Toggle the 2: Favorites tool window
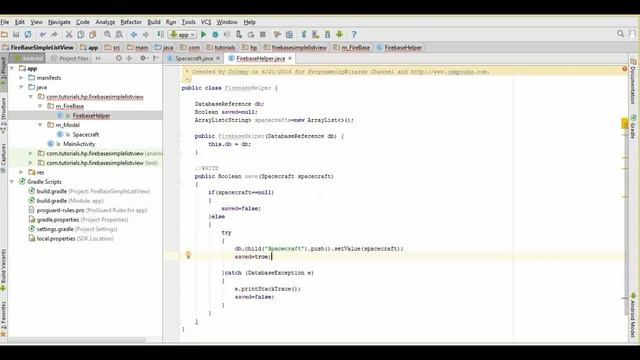This screenshot has height=360, width=640. (3, 319)
